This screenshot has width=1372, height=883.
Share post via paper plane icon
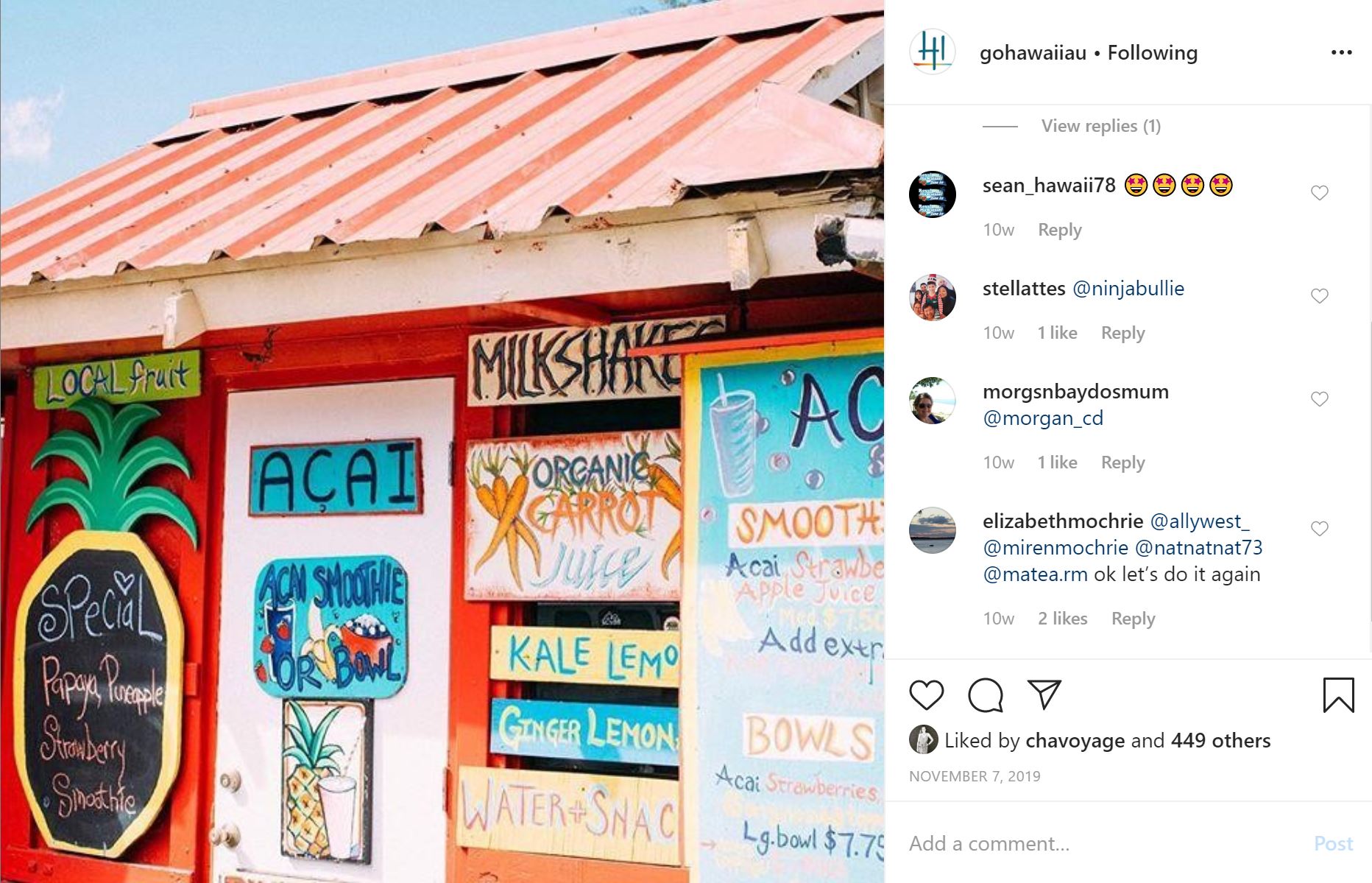pos(1044,694)
